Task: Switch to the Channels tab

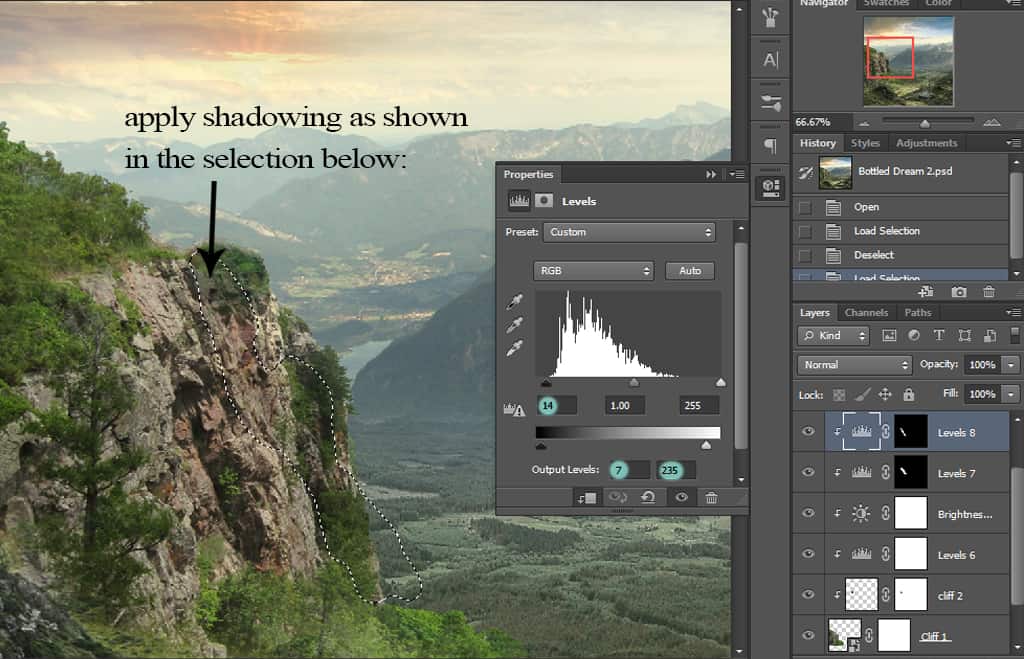Action: (866, 313)
